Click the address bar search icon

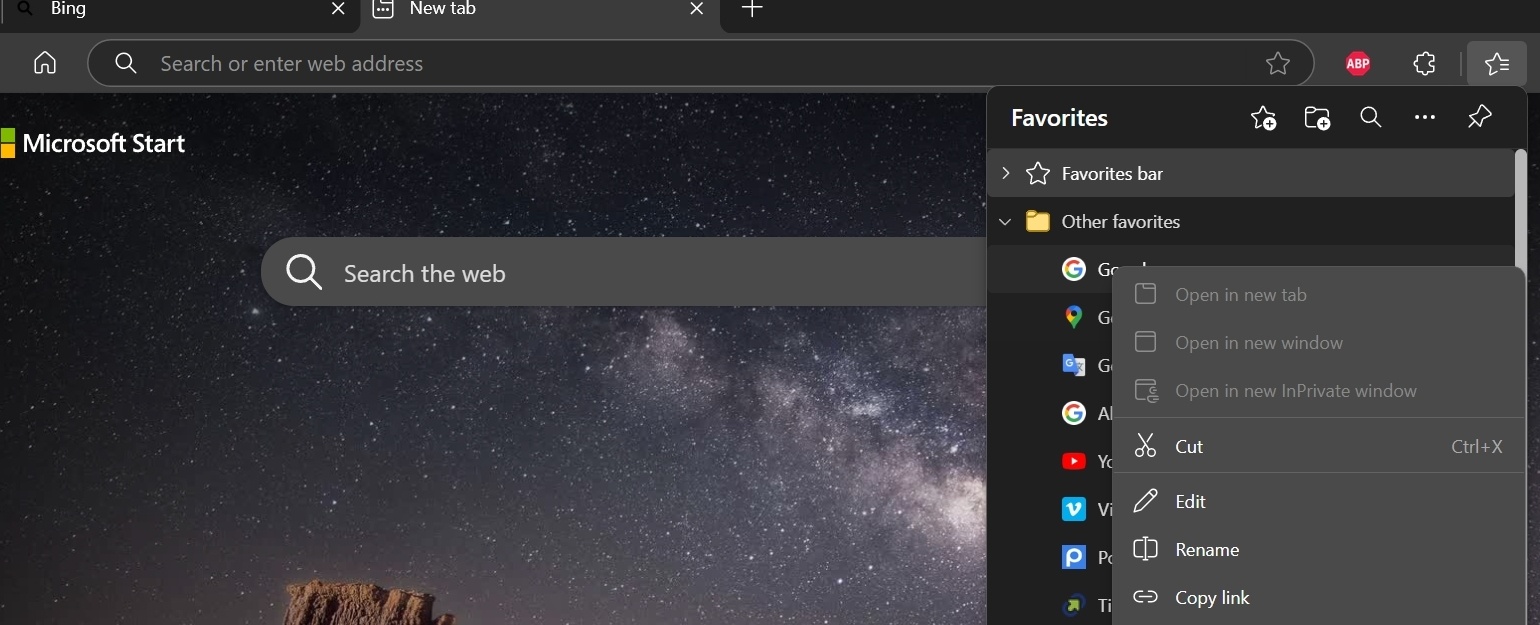[x=125, y=63]
